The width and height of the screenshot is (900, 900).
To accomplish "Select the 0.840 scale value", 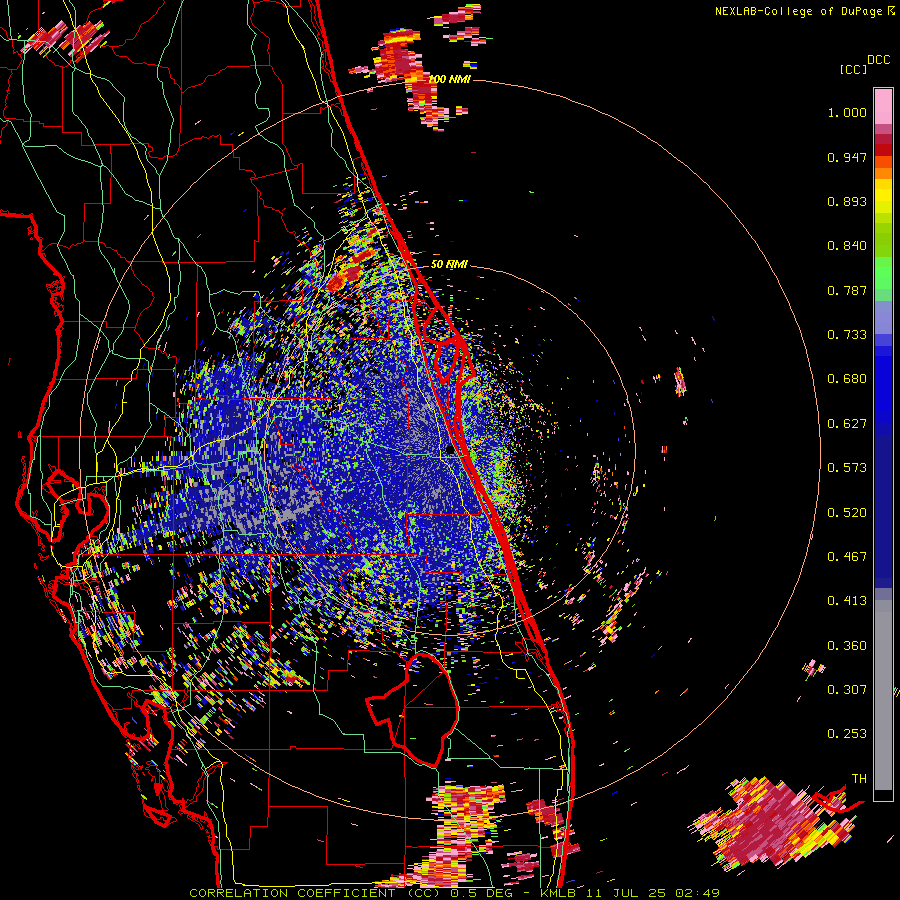I will point(847,246).
